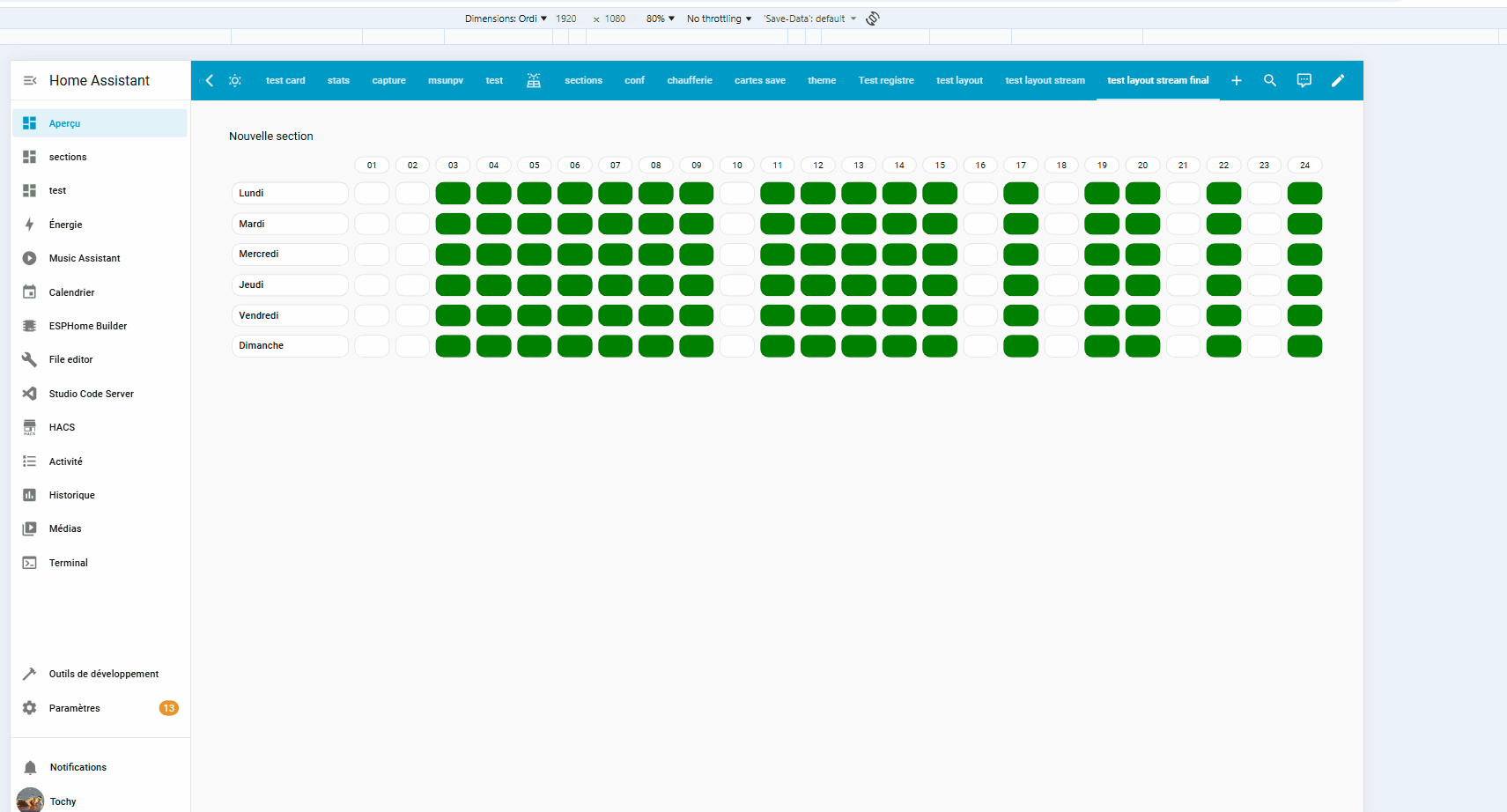Switch to the chaufferie tab

[x=690, y=80]
